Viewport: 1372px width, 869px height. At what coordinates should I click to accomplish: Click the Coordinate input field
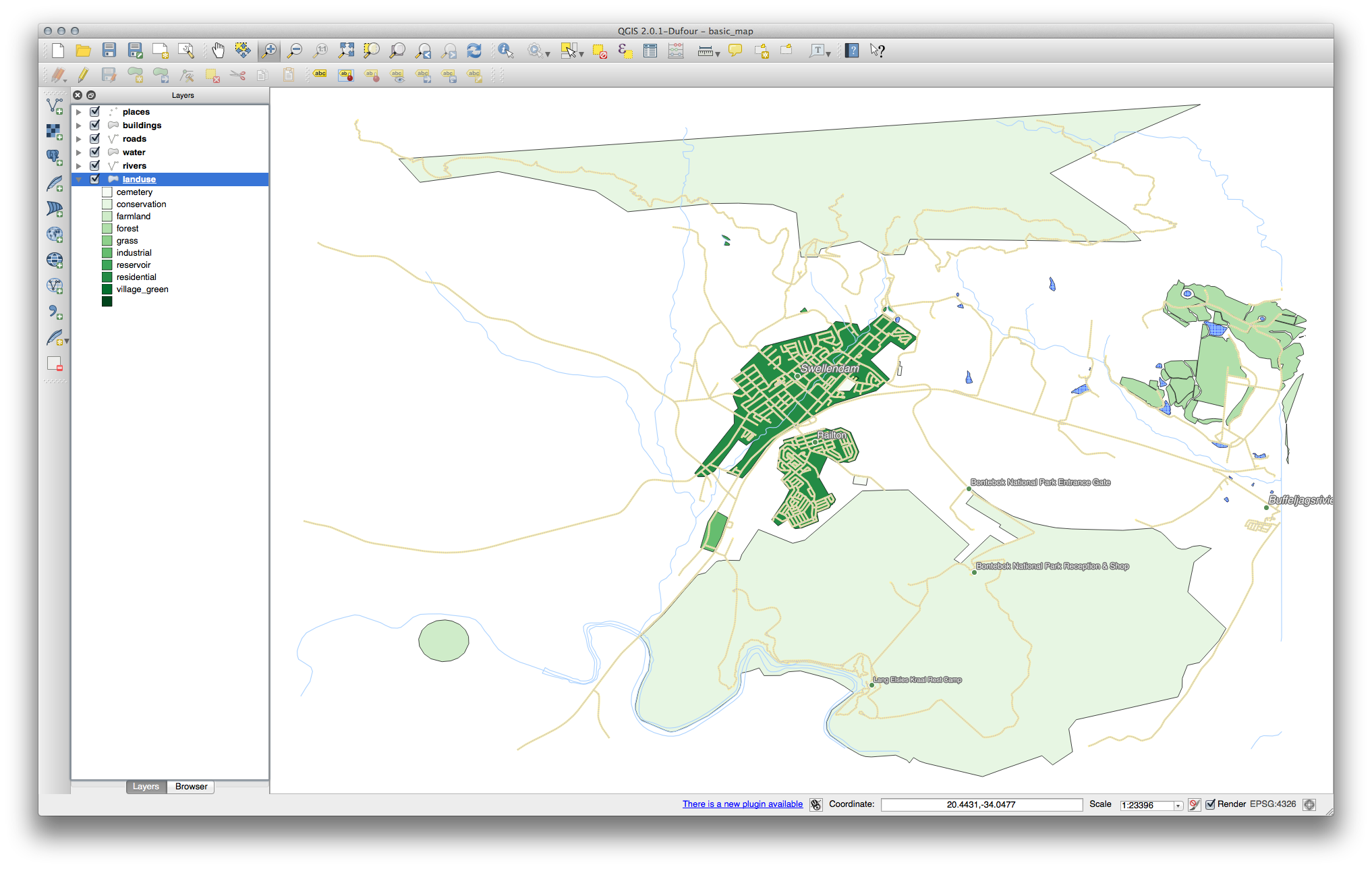[x=981, y=805]
